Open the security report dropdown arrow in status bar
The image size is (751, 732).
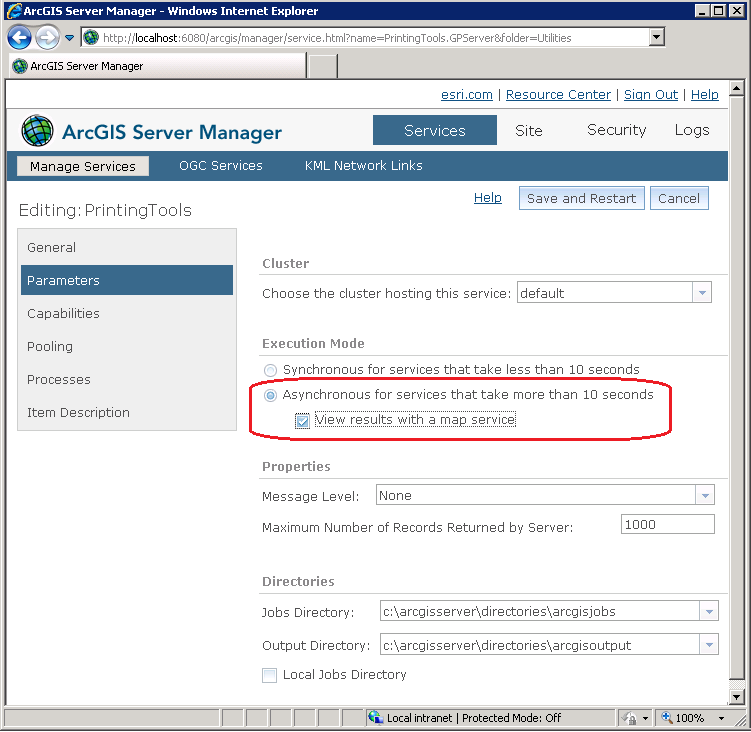click(645, 718)
